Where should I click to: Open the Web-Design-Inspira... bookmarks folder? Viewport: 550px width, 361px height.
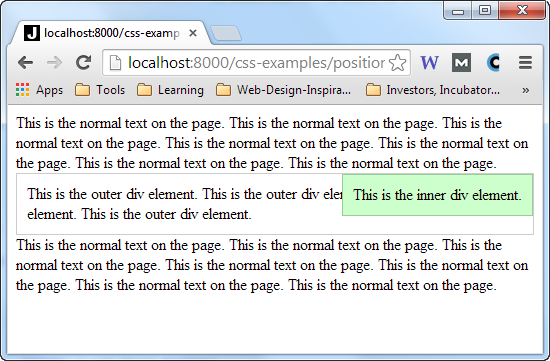click(283, 90)
